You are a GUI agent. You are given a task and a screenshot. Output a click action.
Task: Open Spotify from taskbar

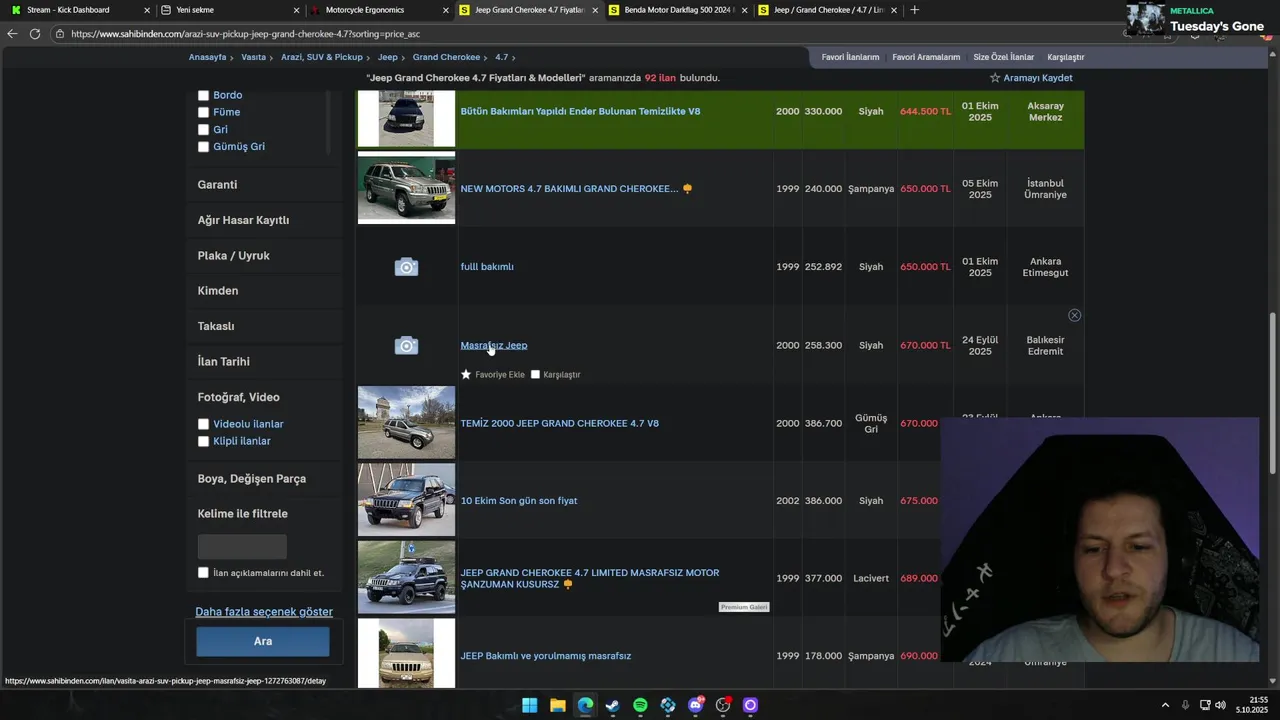point(640,705)
